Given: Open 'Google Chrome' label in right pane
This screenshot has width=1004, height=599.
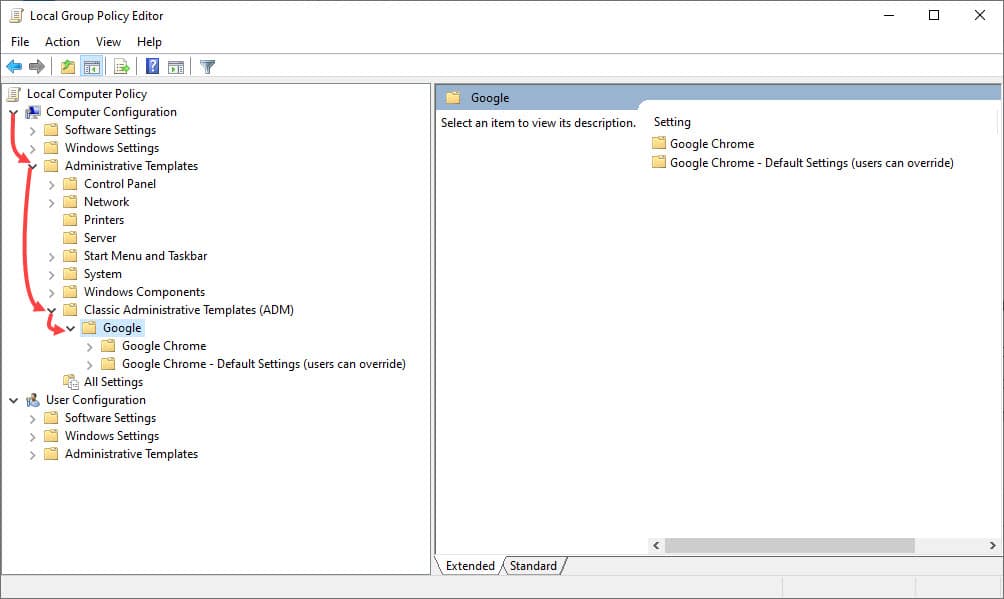Looking at the screenshot, I should [x=712, y=144].
